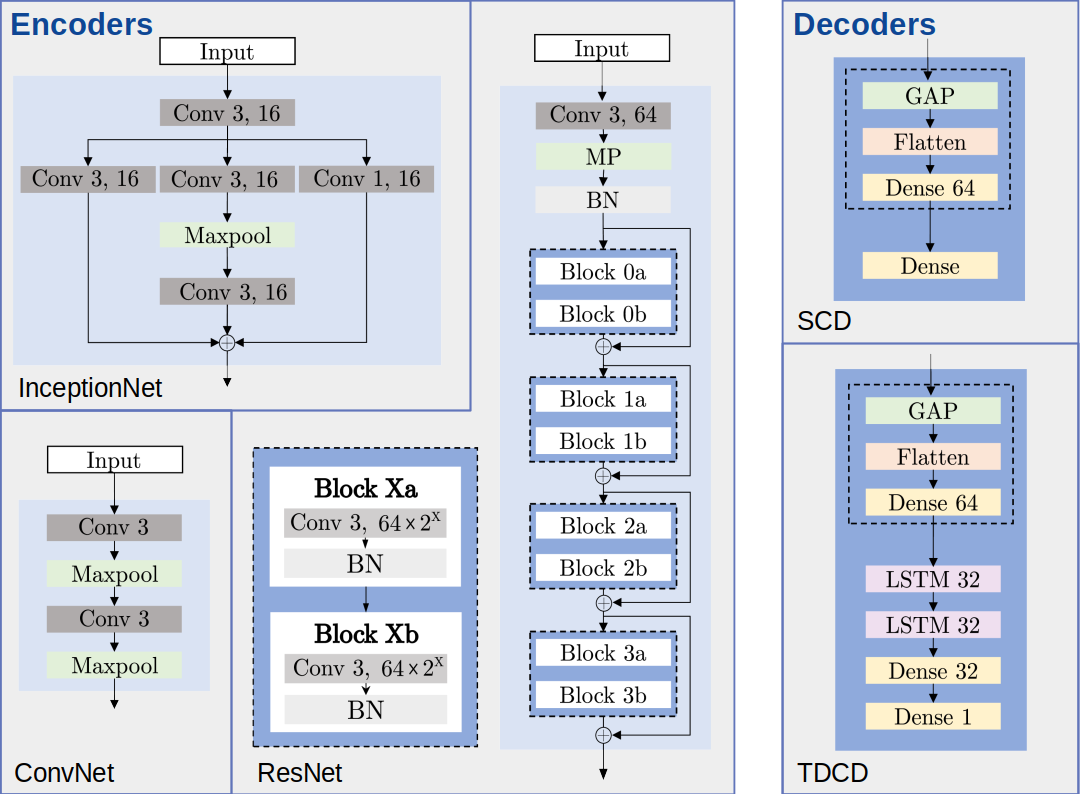
Task: Select the Dense 1 output layer
Action: tap(933, 717)
